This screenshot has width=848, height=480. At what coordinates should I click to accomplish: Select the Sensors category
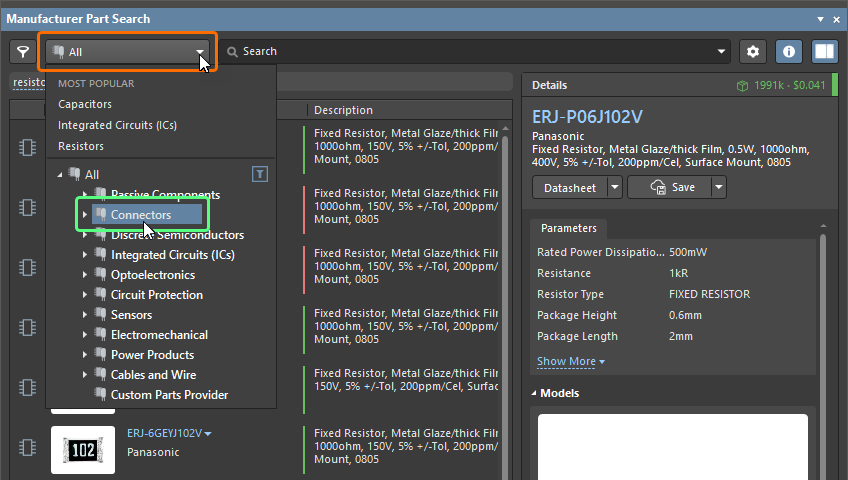pyautogui.click(x=131, y=315)
